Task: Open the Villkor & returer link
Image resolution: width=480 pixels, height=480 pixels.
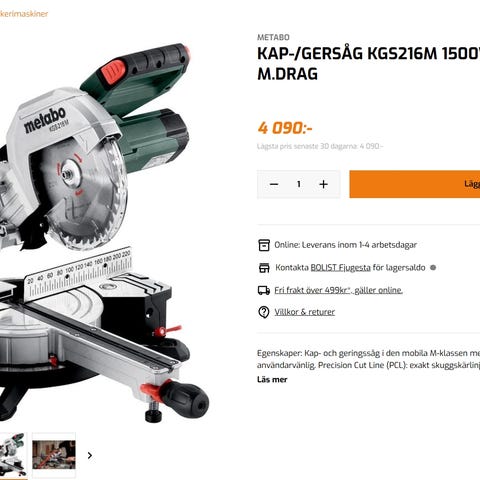Action: tap(305, 312)
